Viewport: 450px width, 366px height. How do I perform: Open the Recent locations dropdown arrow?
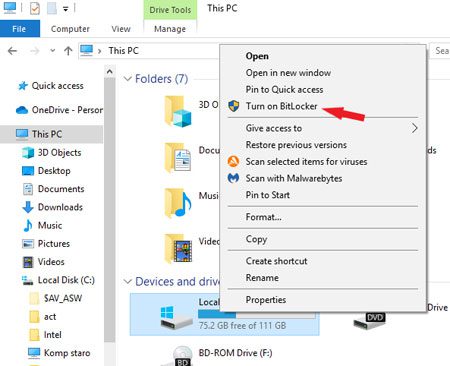click(x=52, y=51)
